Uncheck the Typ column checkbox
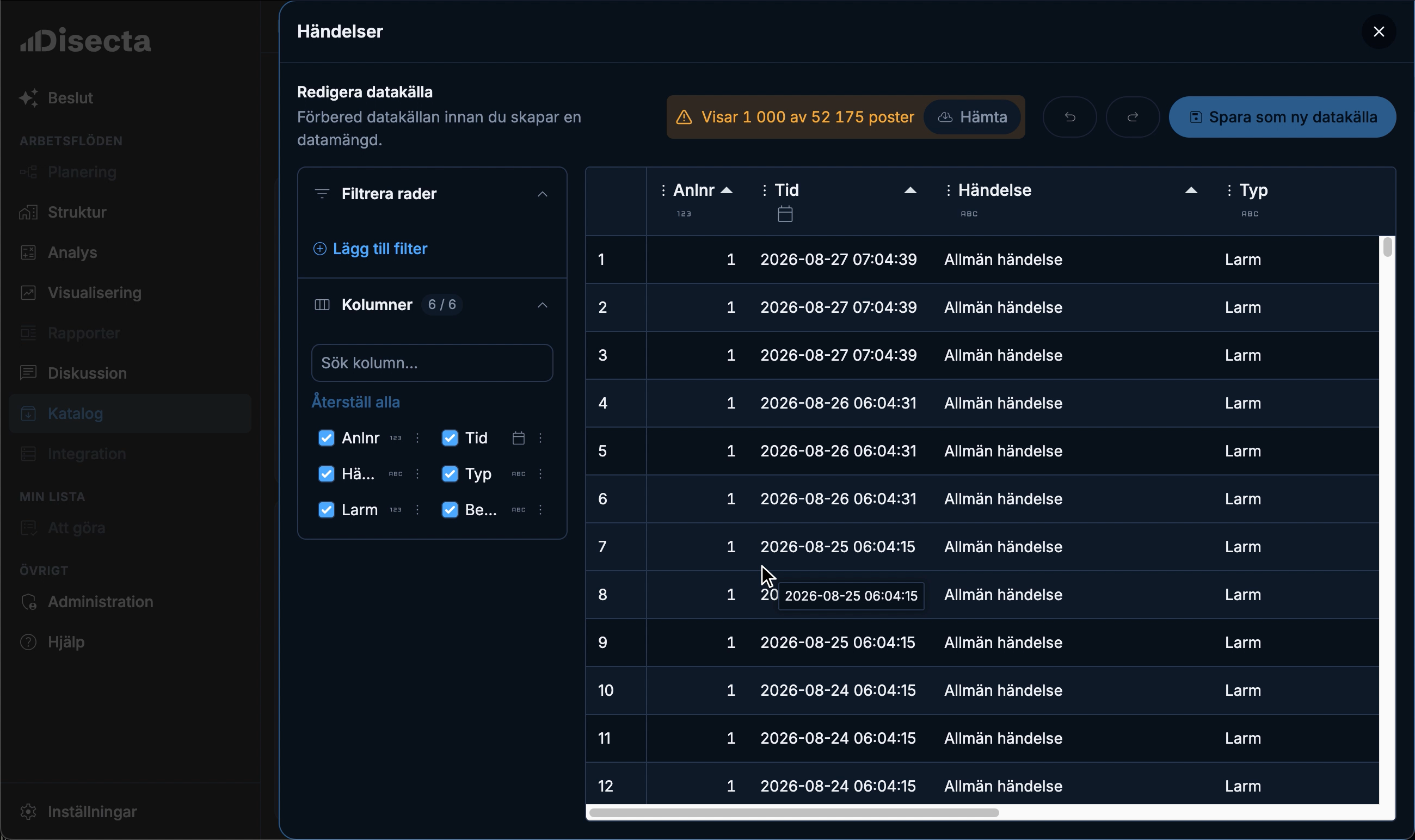The image size is (1415, 840). [450, 474]
